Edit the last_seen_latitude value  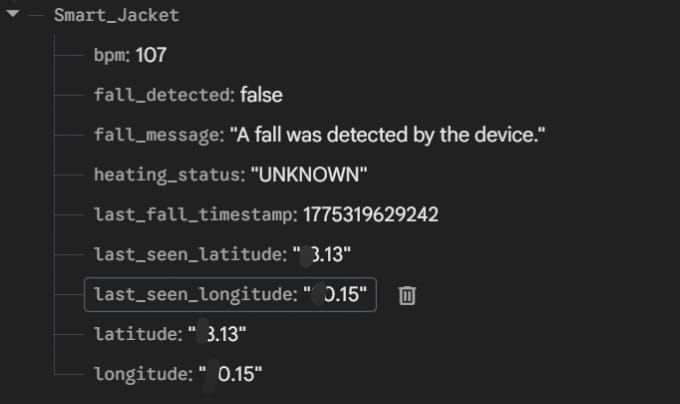click(323, 255)
